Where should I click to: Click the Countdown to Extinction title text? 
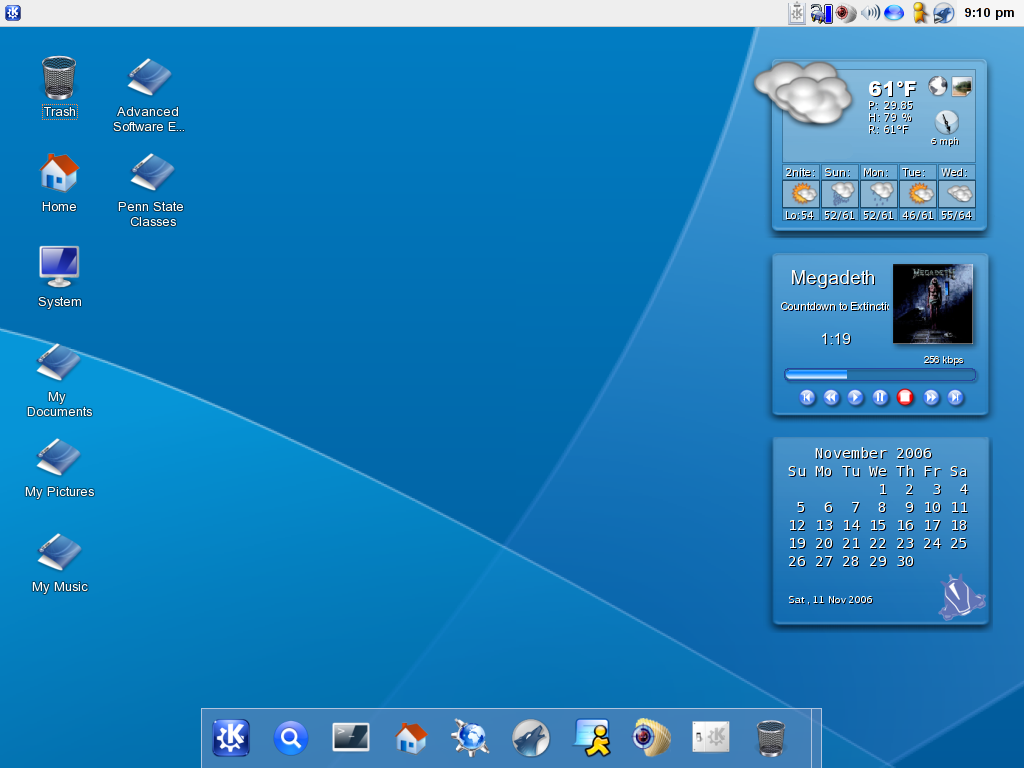[x=835, y=306]
